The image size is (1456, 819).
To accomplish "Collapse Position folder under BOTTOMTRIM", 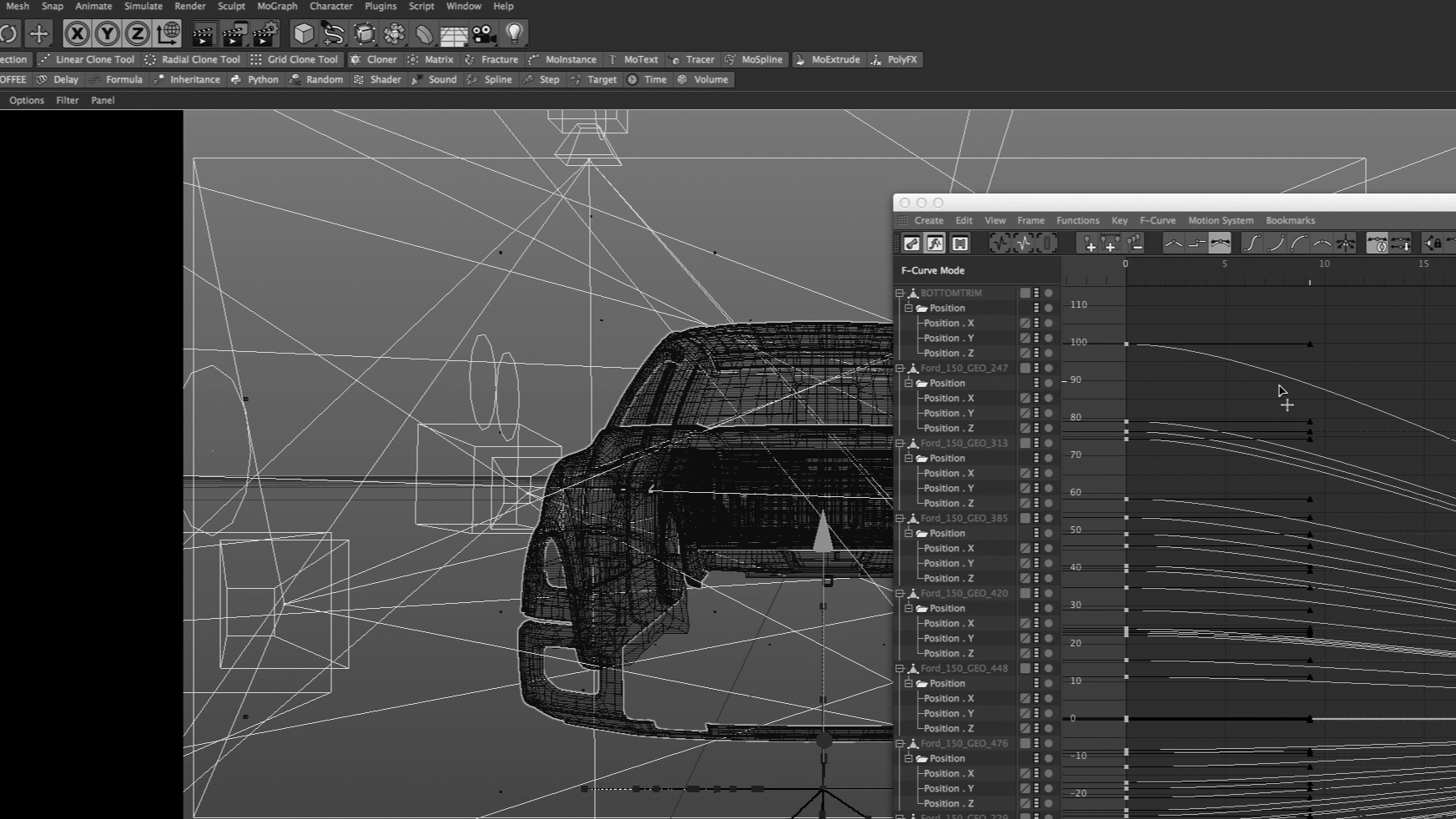I will click(909, 308).
